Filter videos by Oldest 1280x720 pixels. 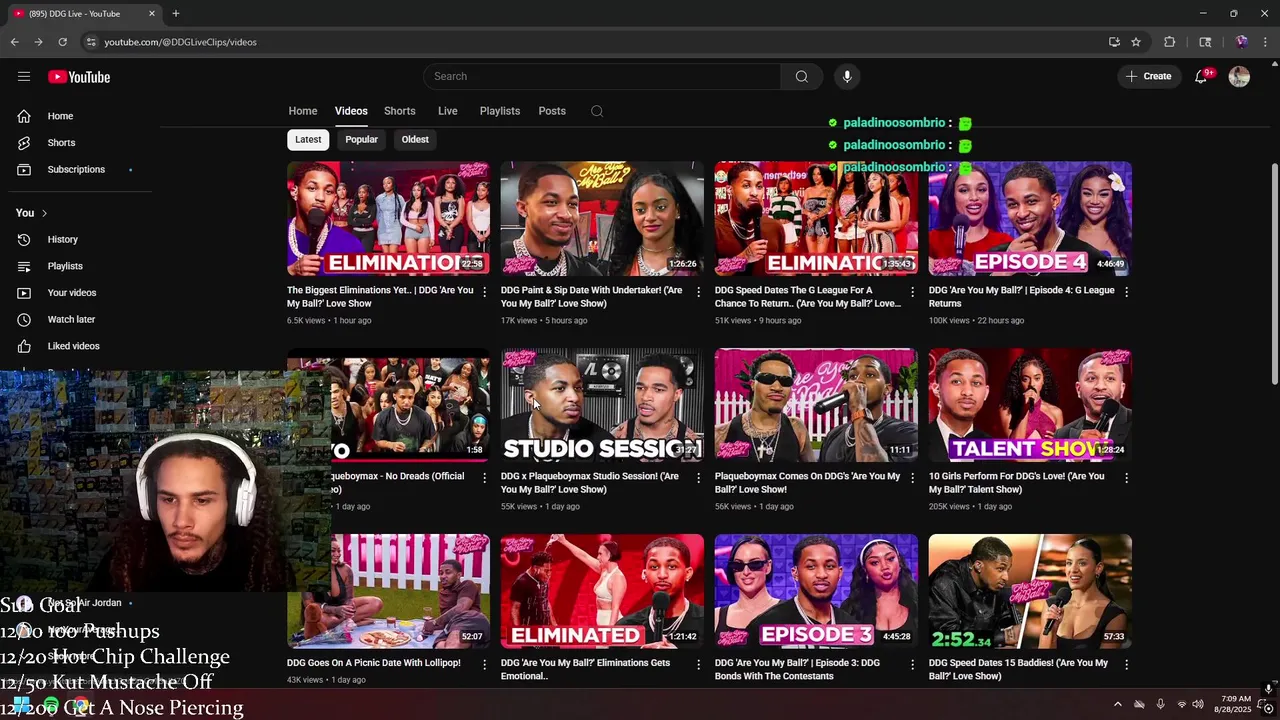tap(415, 140)
